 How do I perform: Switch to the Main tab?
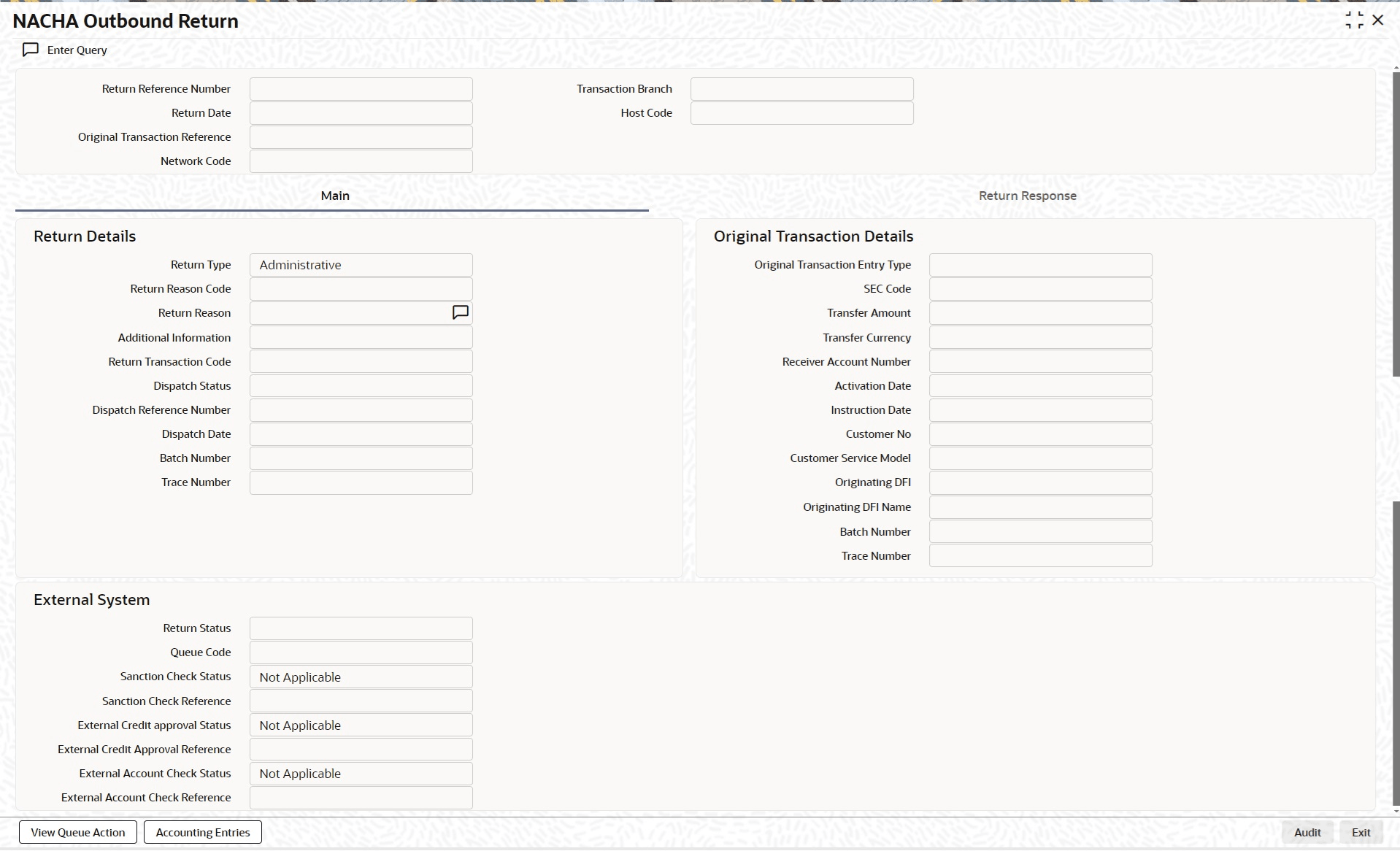click(x=335, y=196)
